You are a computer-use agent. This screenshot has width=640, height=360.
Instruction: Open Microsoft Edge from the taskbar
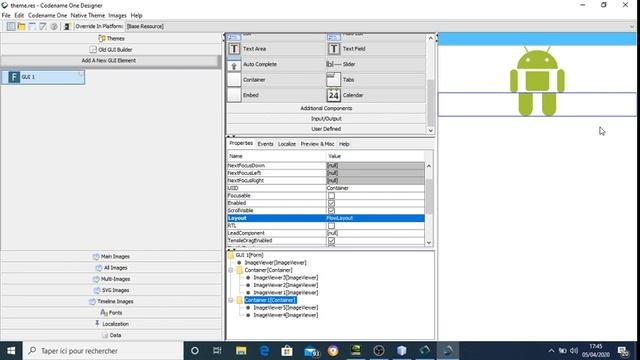coord(264,351)
